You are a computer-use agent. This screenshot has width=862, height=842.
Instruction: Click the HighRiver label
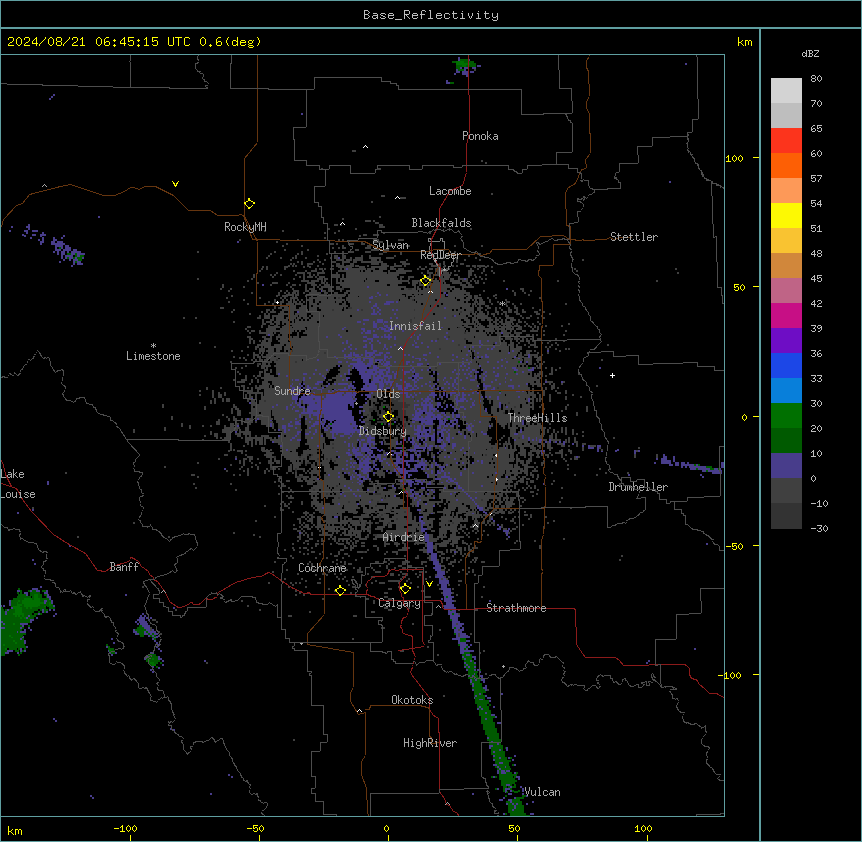[x=430, y=743]
